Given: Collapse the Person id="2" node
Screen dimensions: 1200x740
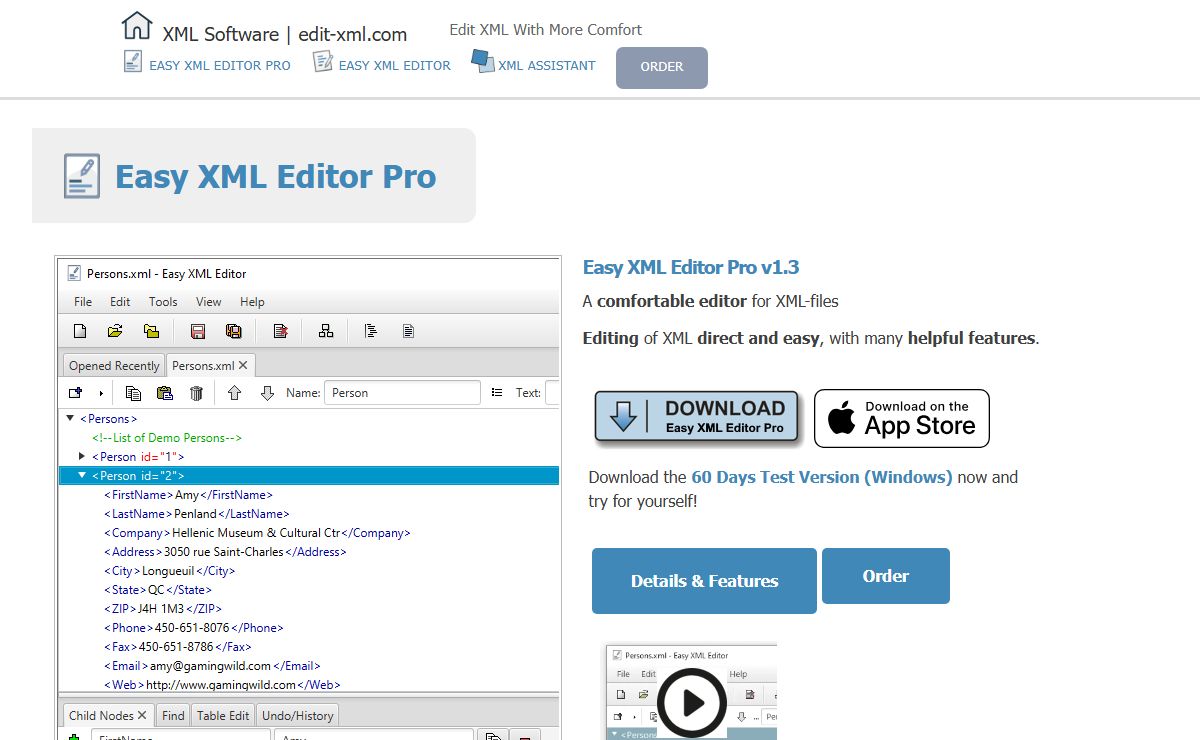Looking at the screenshot, I should (x=83, y=475).
